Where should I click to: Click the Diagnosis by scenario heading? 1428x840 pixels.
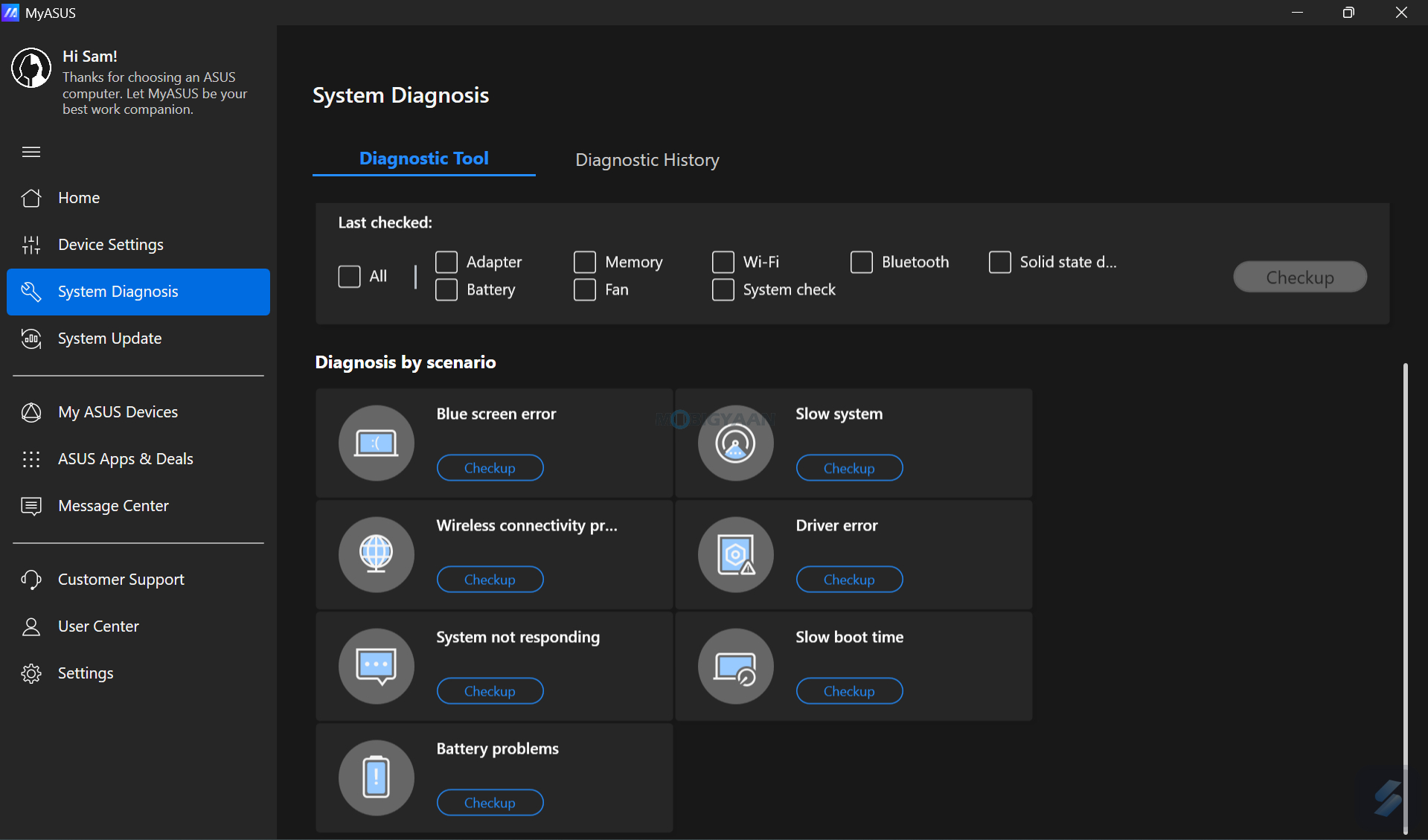(406, 362)
